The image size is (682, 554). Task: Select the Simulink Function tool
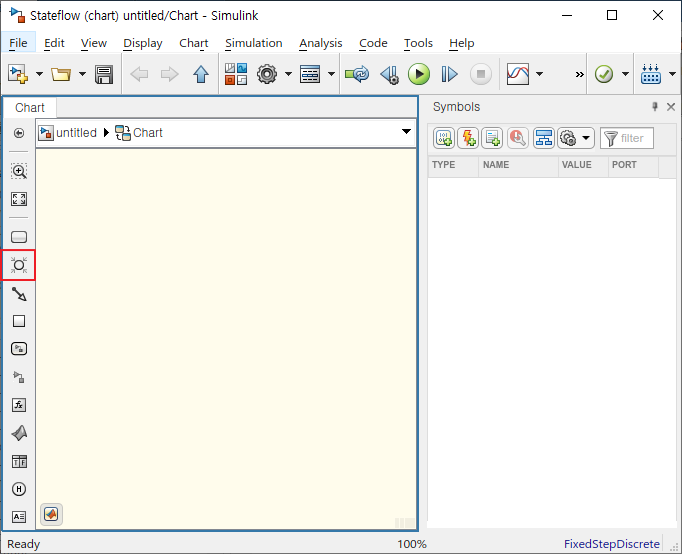[x=19, y=377]
